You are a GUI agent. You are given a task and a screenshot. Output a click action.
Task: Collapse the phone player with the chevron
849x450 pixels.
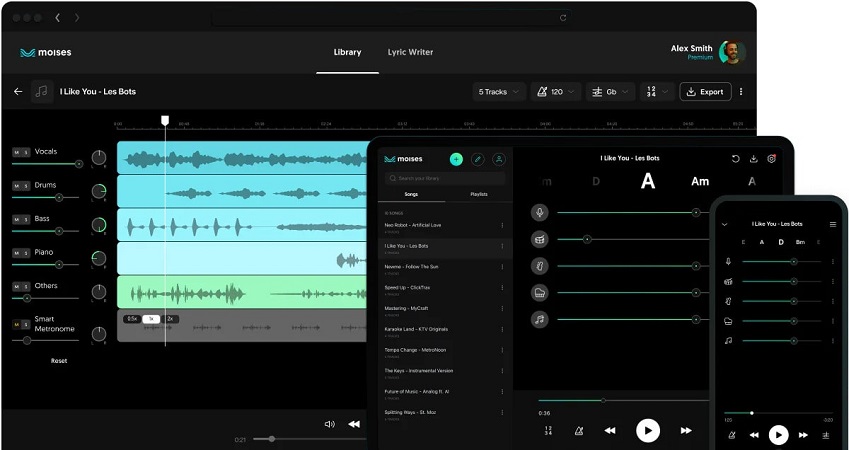724,224
